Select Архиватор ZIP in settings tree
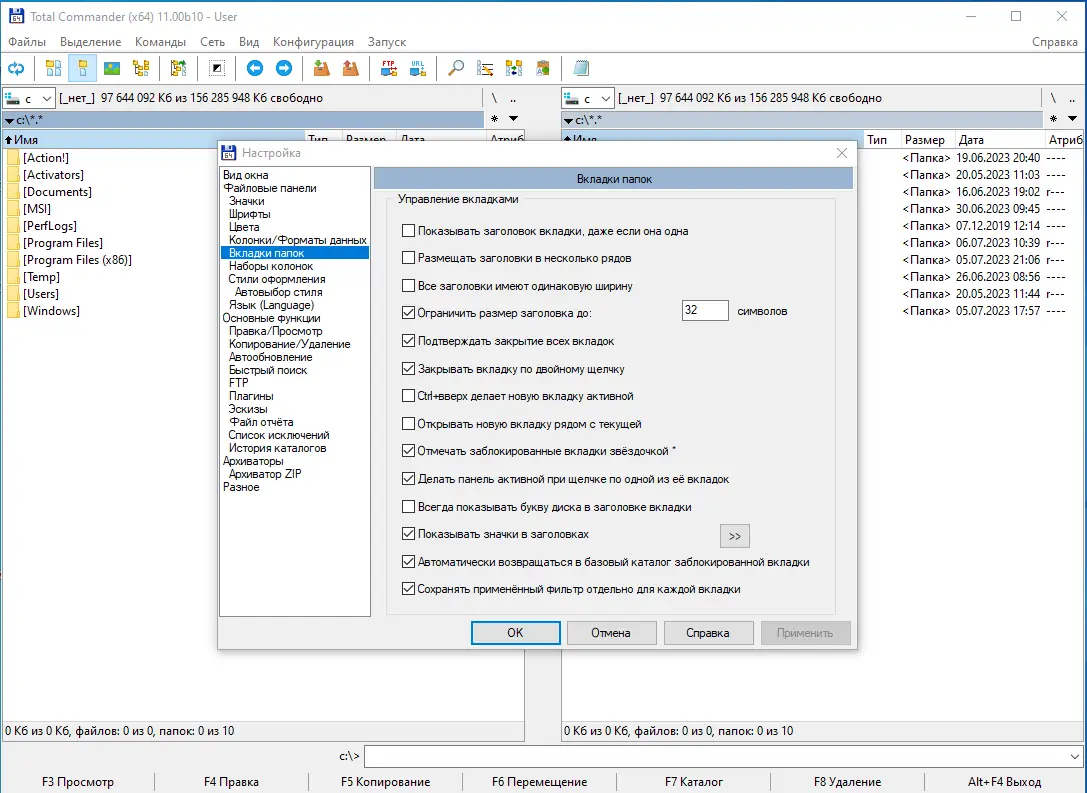Image resolution: width=1087 pixels, height=793 pixels. click(265, 474)
